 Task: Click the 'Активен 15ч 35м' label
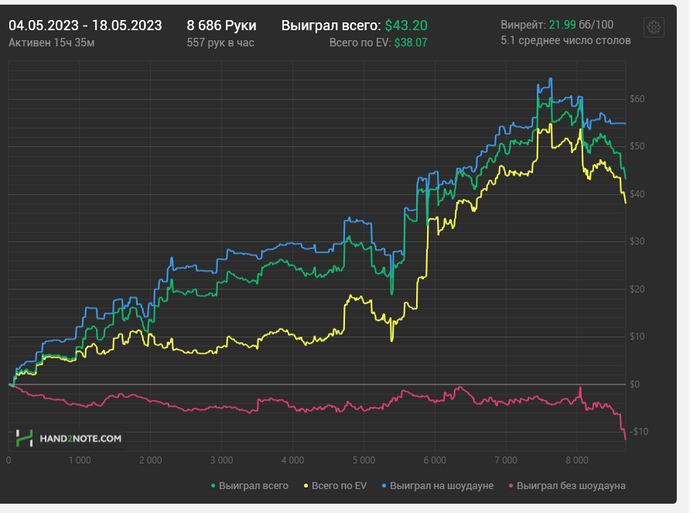[x=51, y=43]
